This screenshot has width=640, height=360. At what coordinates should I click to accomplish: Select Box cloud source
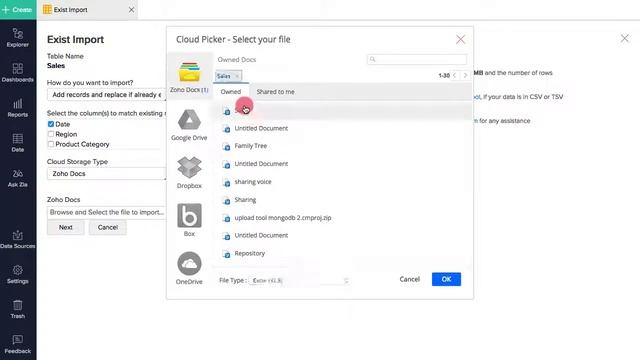(x=189, y=220)
